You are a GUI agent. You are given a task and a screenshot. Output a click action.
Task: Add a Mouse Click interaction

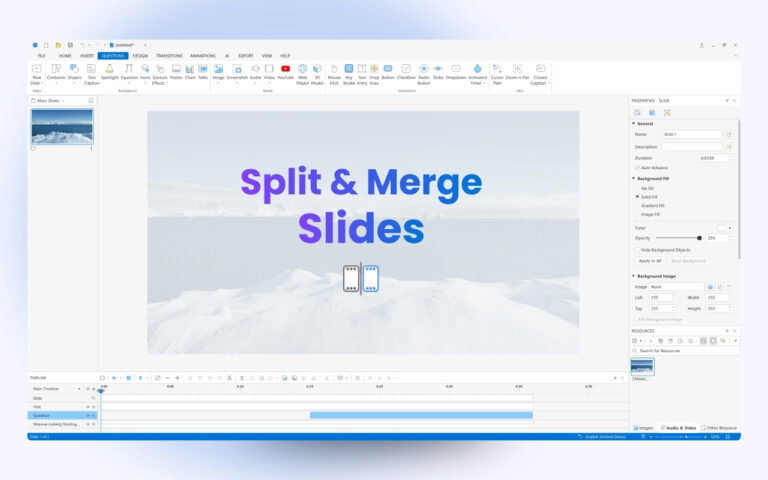tap(334, 74)
